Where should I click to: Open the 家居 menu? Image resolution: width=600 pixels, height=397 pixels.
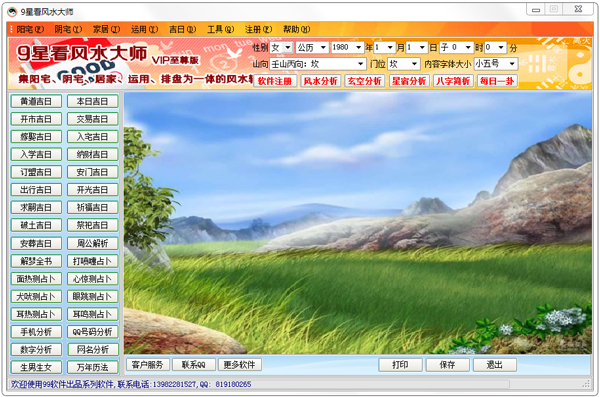pyautogui.click(x=106, y=29)
